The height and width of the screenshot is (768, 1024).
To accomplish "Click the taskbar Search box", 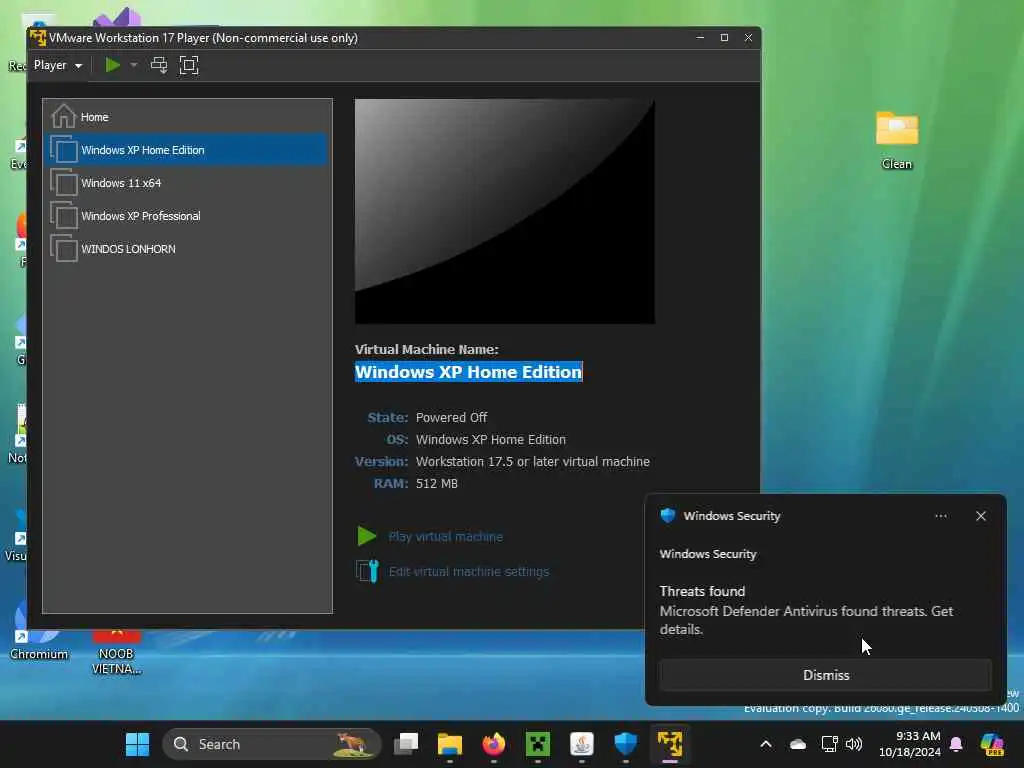I will click(272, 744).
